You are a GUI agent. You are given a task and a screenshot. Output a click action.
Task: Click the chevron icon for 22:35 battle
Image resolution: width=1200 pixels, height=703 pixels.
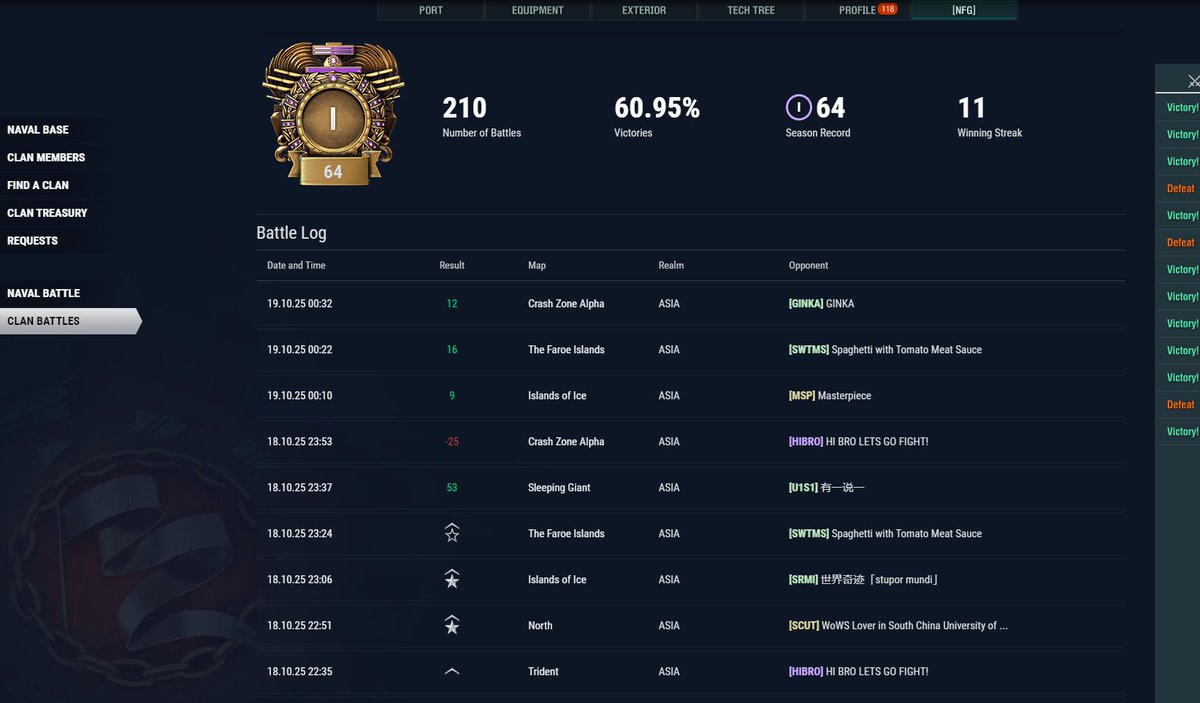coord(452,672)
